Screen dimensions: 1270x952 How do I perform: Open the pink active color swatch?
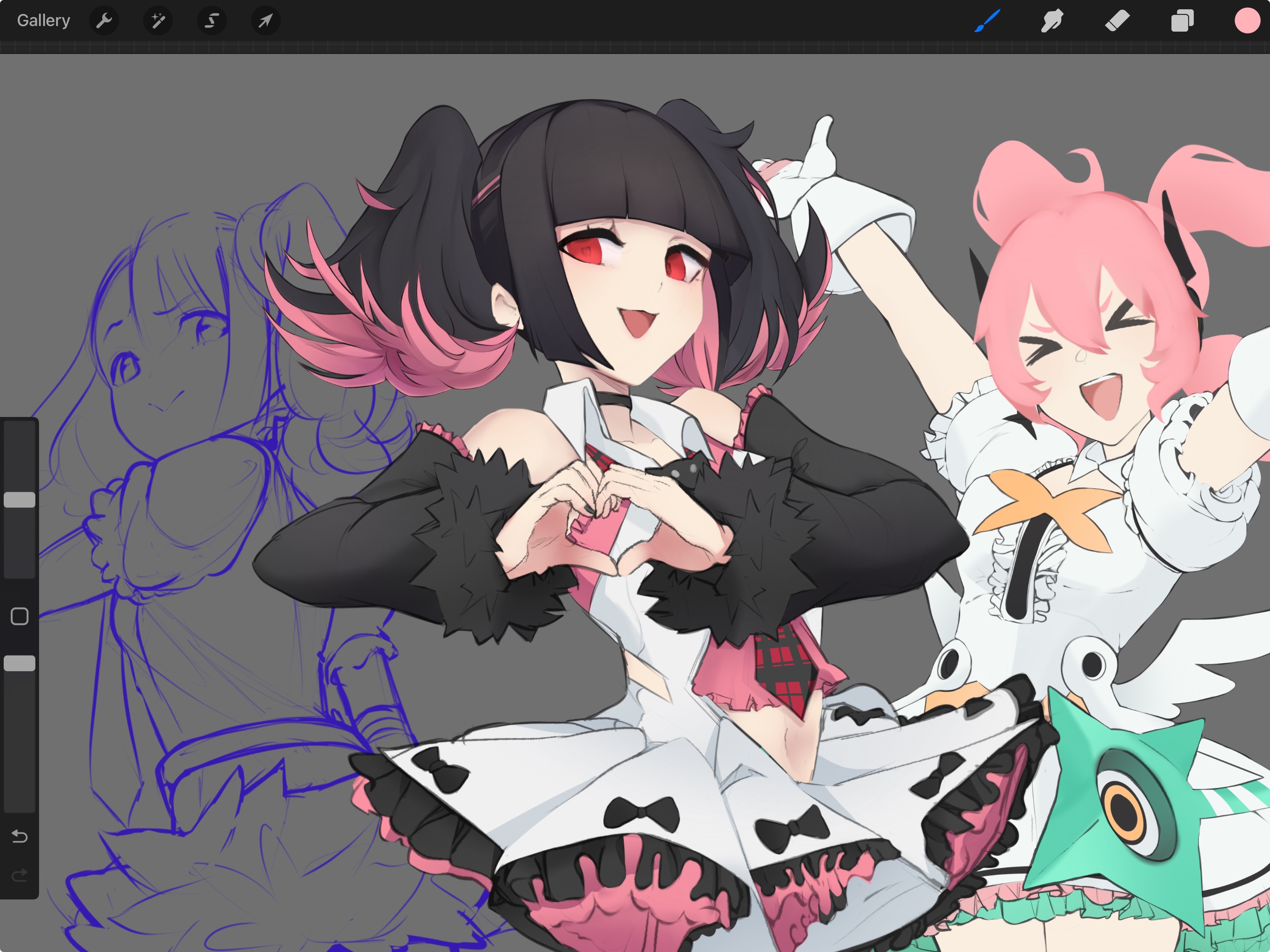pyautogui.click(x=1247, y=21)
